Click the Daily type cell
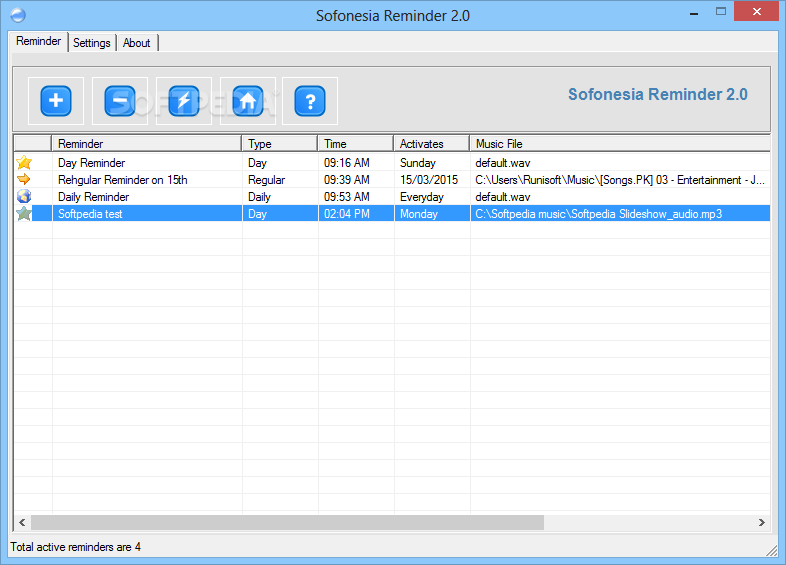 (x=259, y=197)
